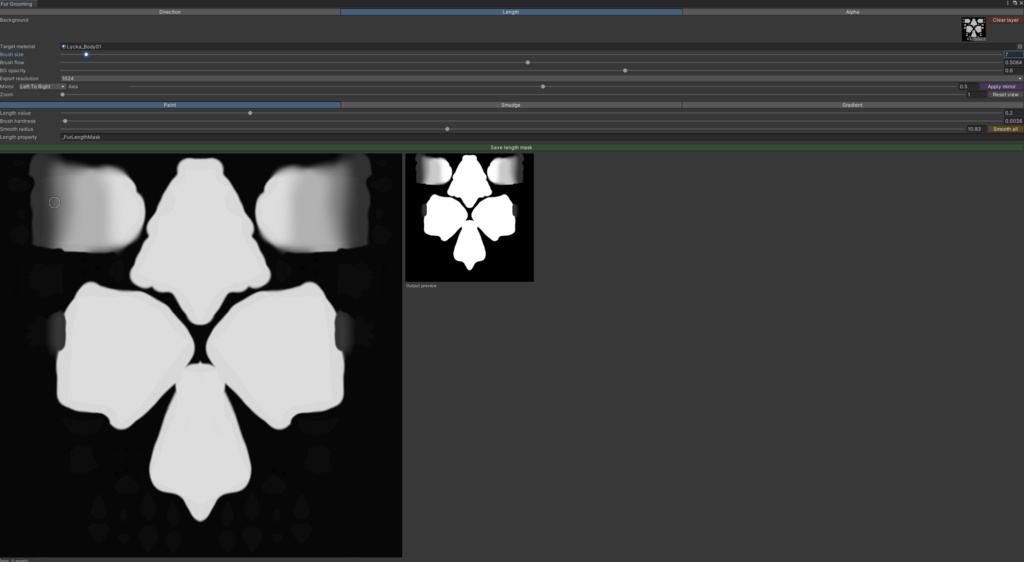Click the Brush hardness slider handle

pos(65,121)
